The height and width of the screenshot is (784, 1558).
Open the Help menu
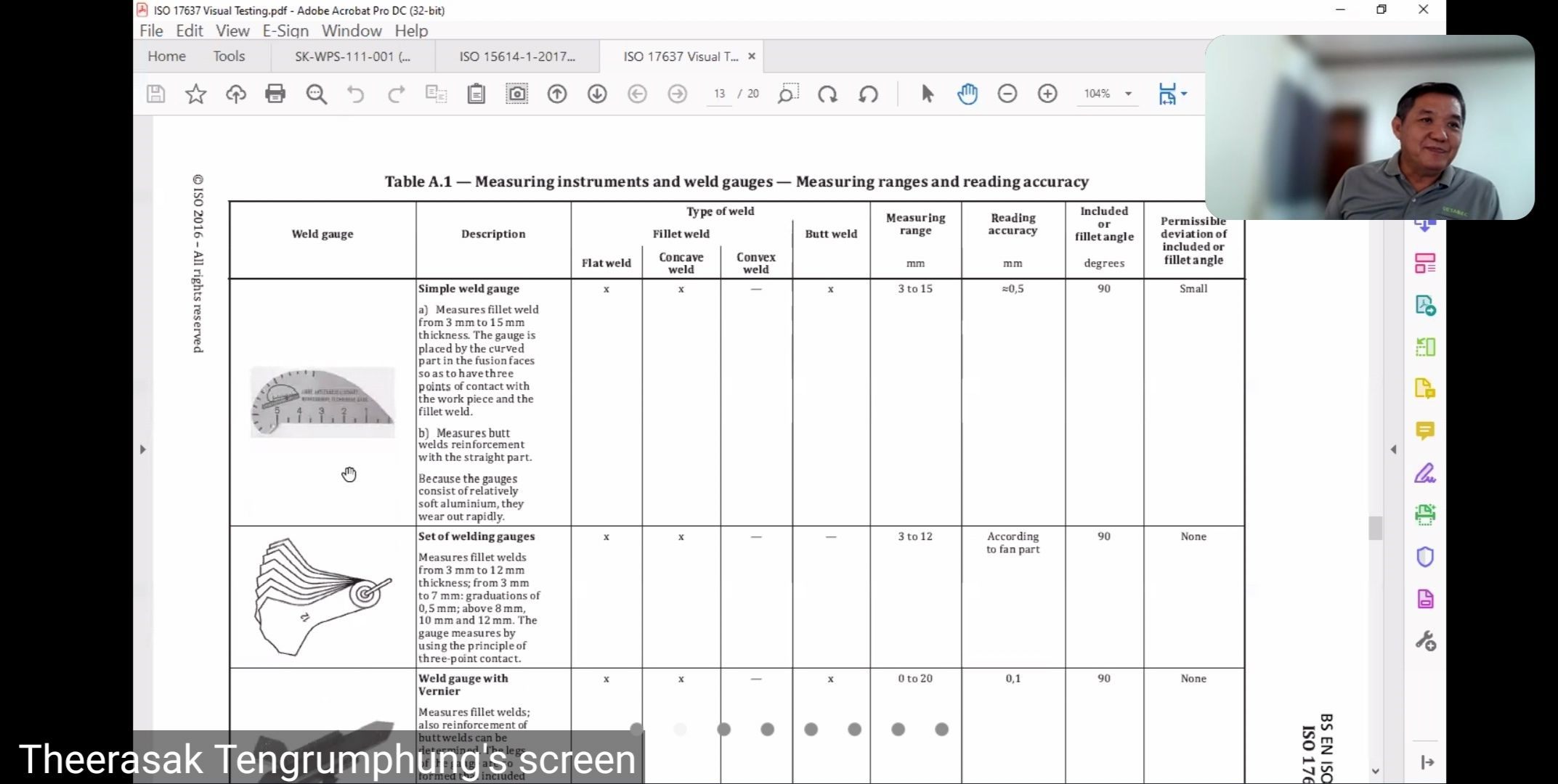pos(411,30)
